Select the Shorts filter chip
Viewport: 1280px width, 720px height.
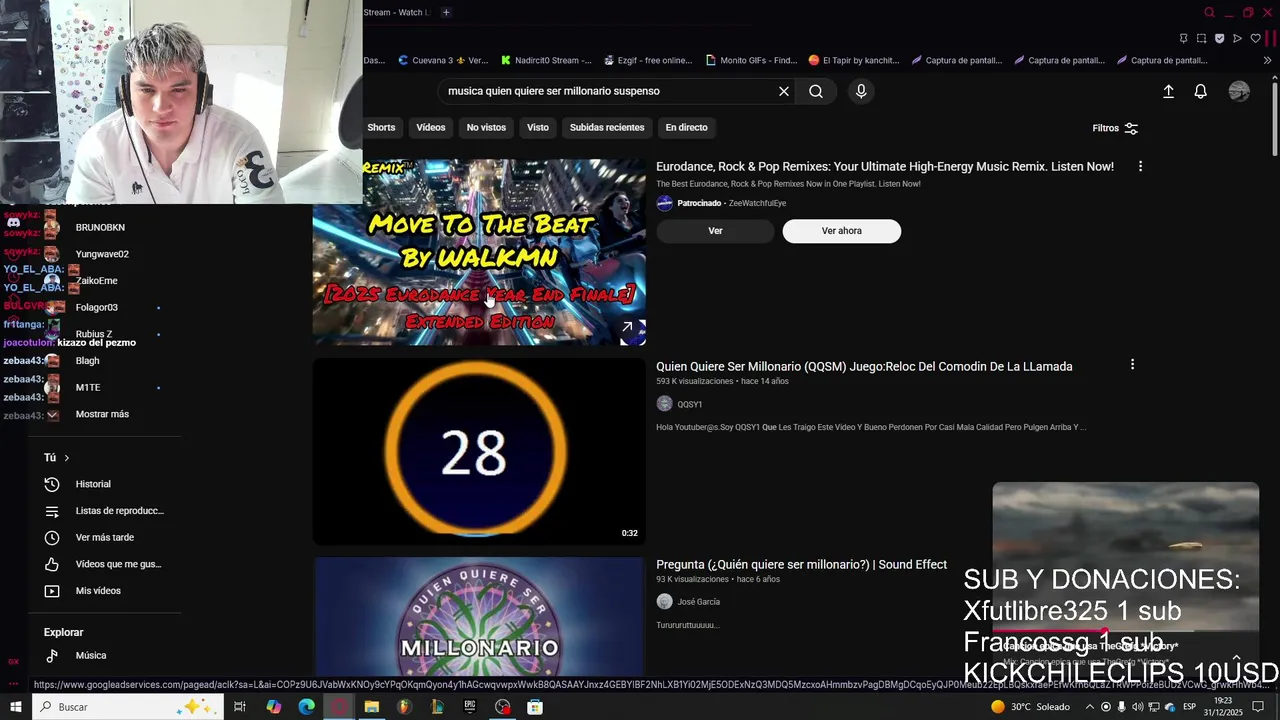(x=381, y=127)
